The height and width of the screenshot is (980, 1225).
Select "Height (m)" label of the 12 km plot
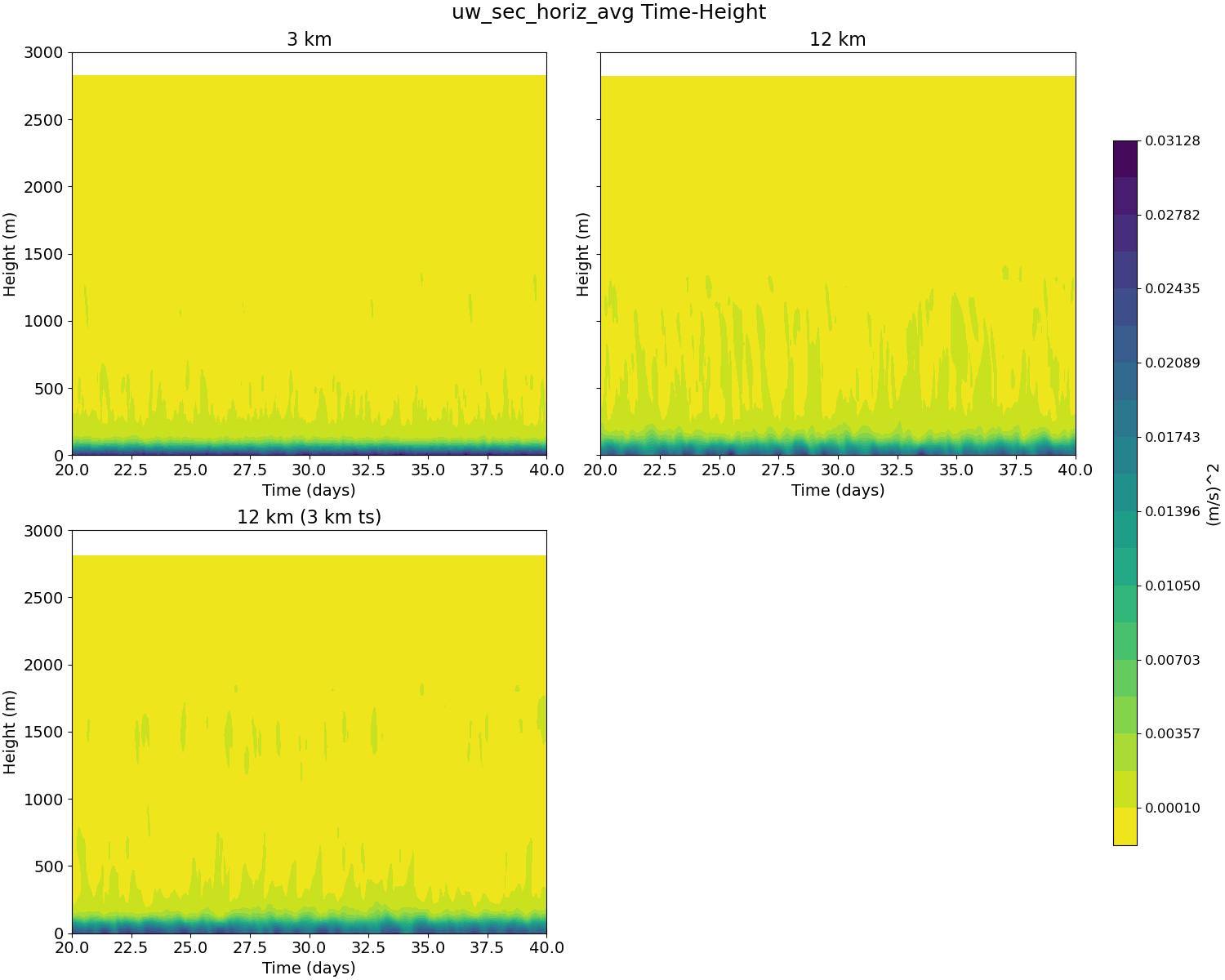pyautogui.click(x=582, y=254)
